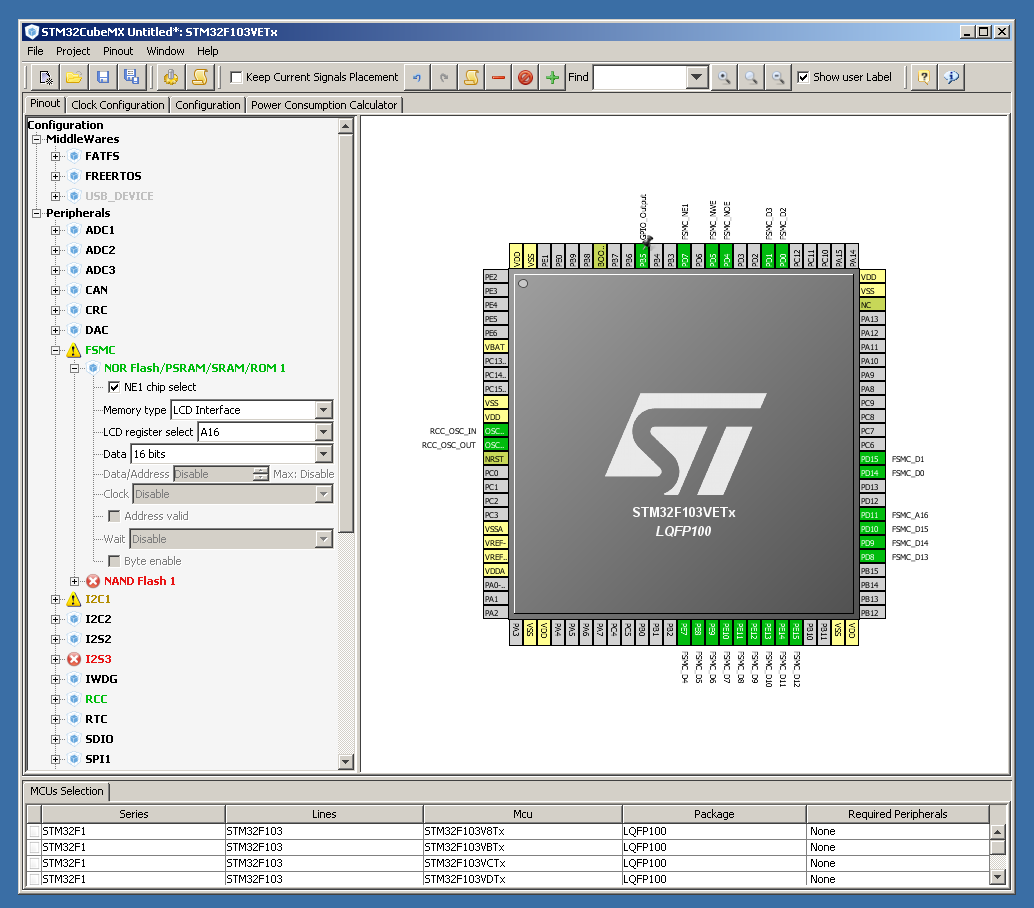Collapse the FSMC peripheral tree node
1034x908 pixels.
[x=56, y=350]
